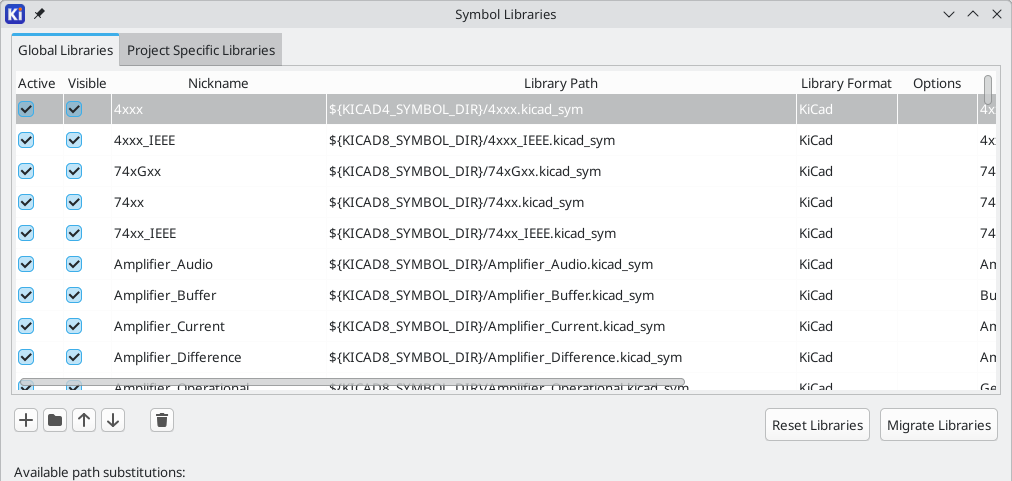Click Options cell in the 4xxx row

point(937,109)
